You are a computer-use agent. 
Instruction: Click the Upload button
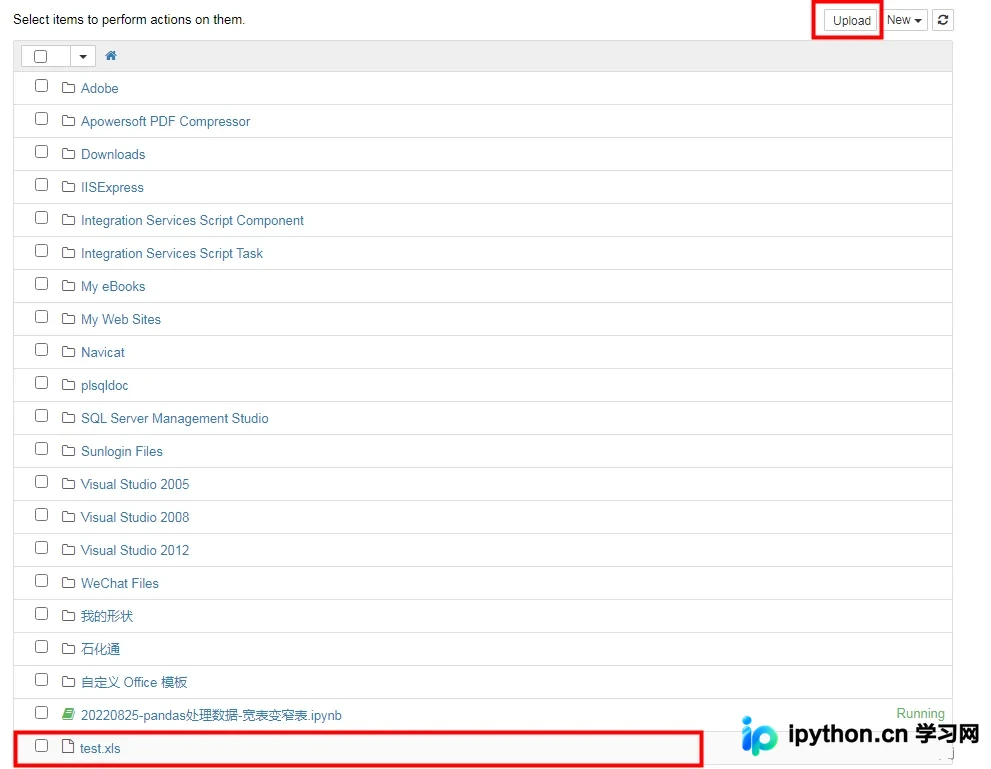click(851, 20)
